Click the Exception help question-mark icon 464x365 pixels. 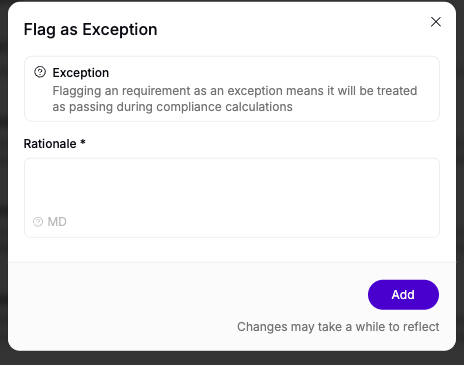[x=40, y=72]
